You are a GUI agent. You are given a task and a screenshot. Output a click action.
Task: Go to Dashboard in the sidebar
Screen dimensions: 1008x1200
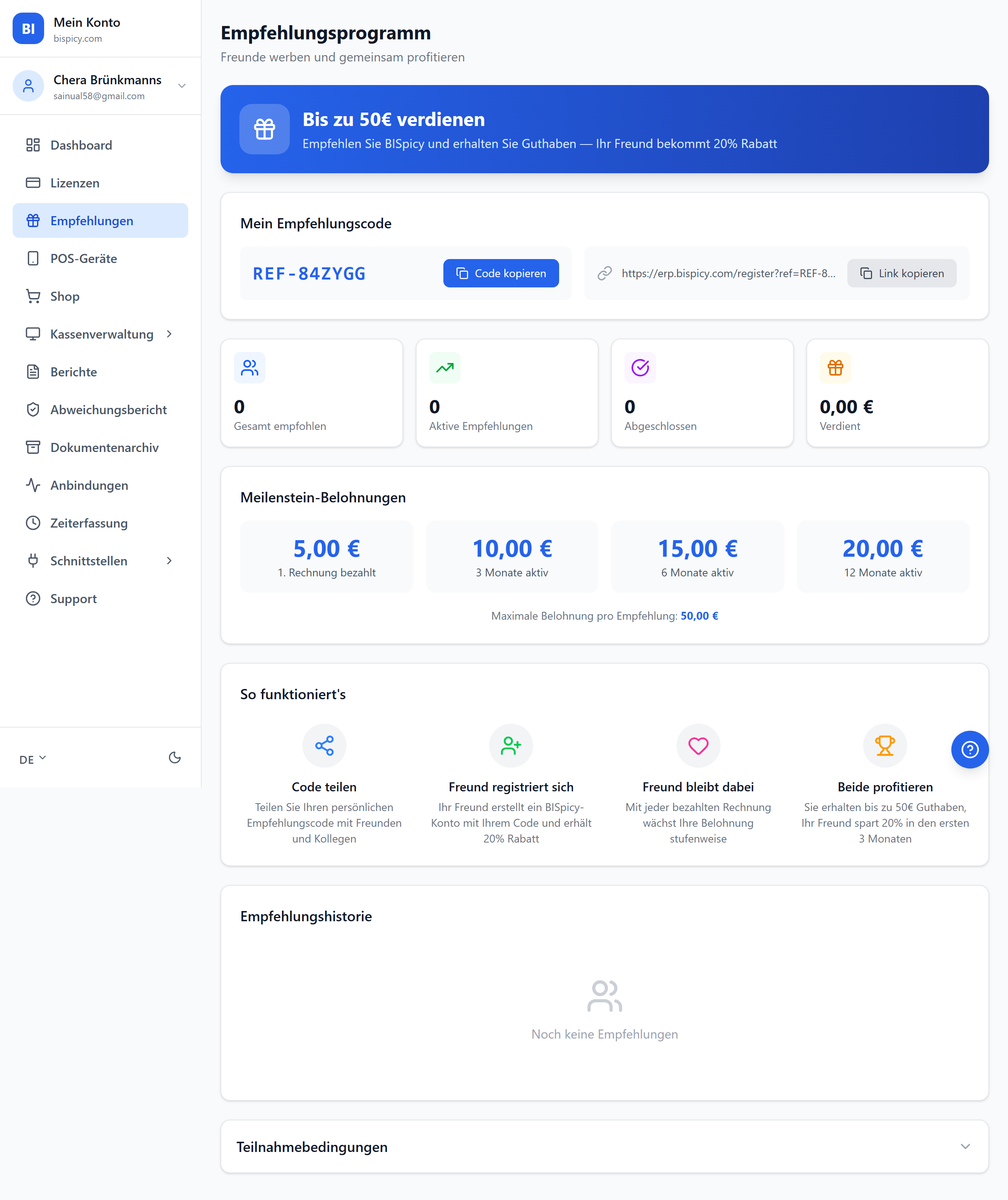point(100,145)
